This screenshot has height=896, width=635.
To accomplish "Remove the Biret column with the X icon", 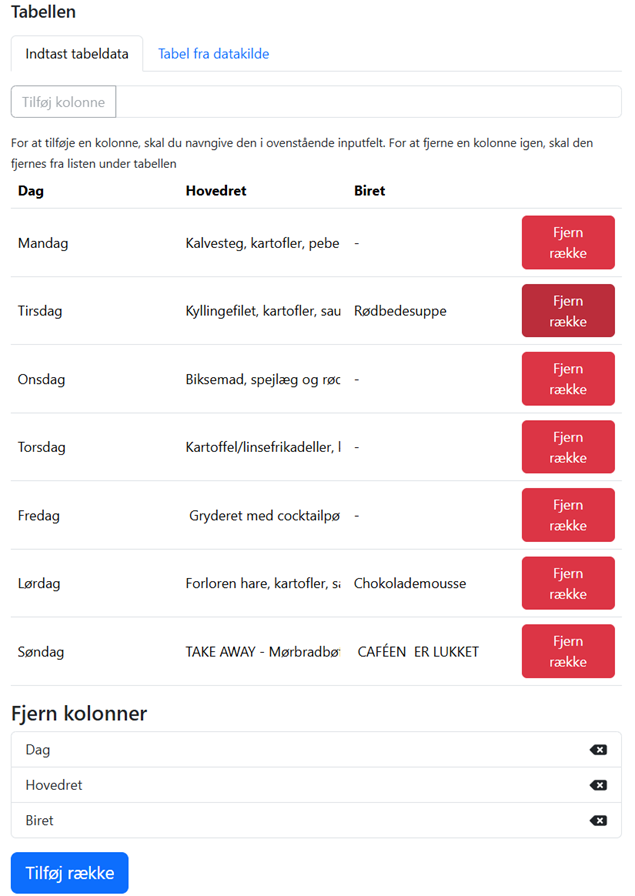I will tap(598, 820).
